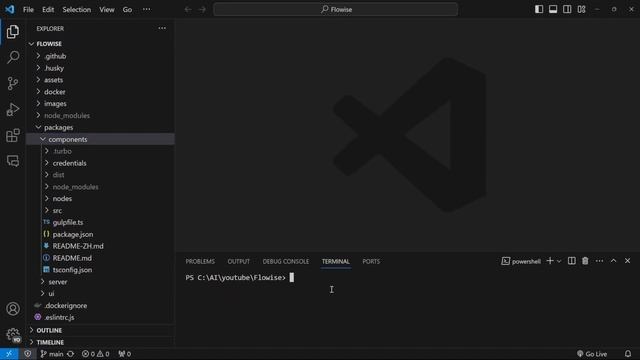Kill the terminal with trash icon

585,261
